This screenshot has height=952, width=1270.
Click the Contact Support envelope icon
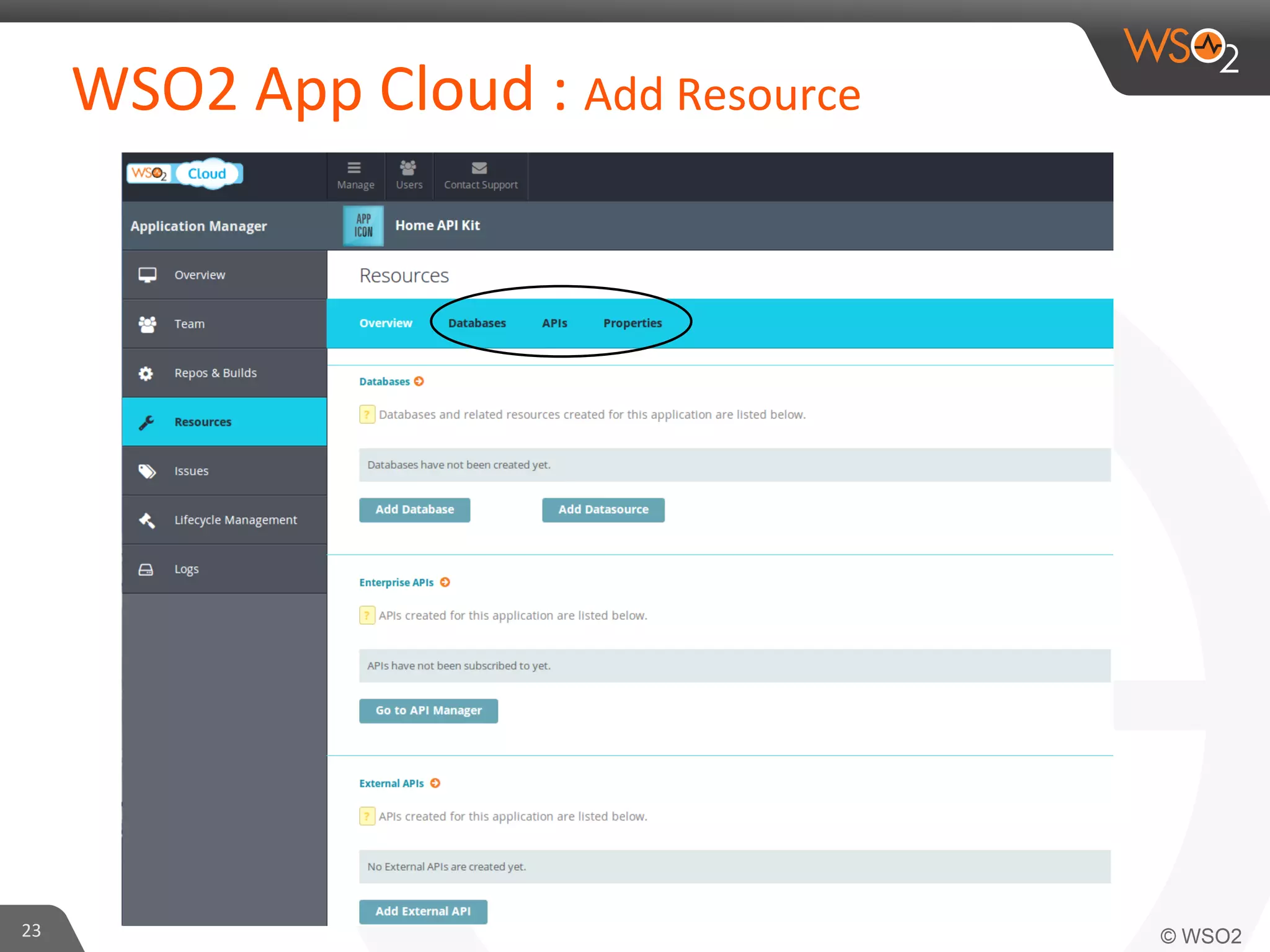click(479, 168)
